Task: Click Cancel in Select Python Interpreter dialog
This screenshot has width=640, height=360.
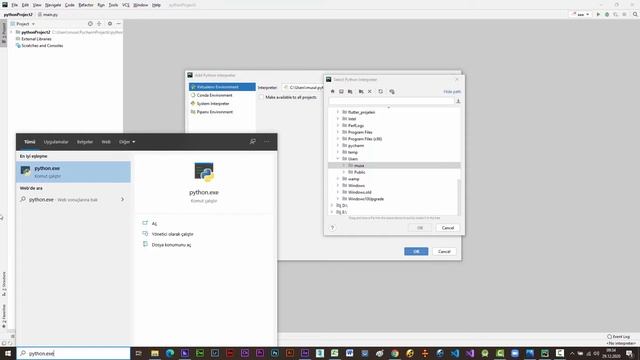Action: click(448, 228)
